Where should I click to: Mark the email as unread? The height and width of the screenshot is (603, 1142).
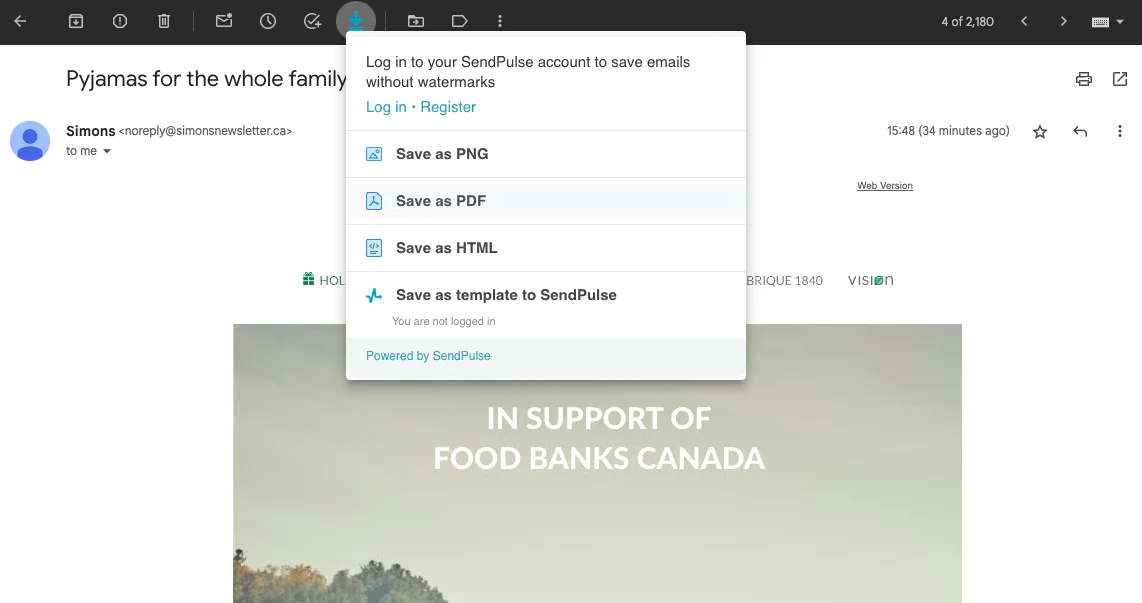click(224, 20)
